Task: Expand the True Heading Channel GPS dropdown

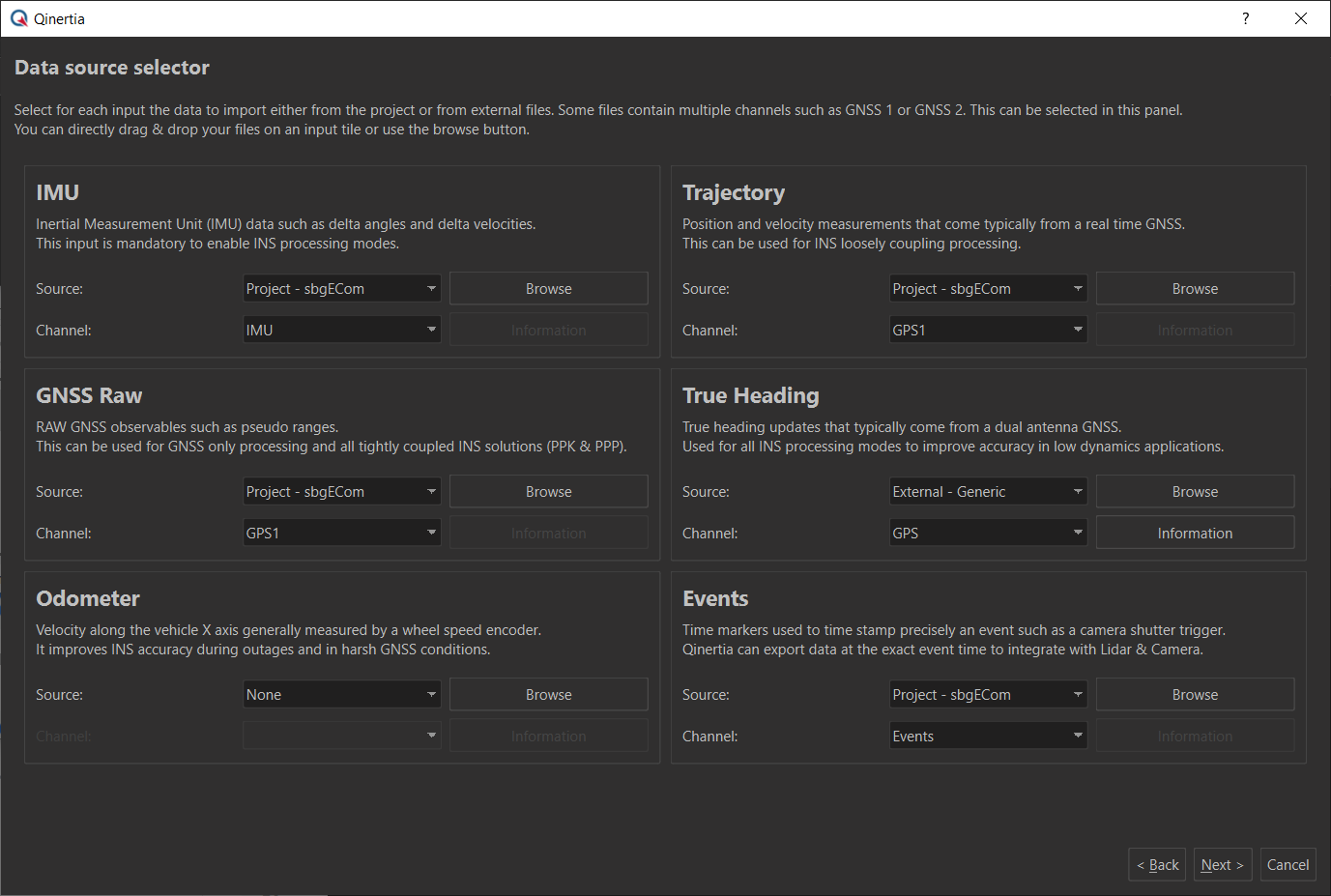Action: click(987, 534)
